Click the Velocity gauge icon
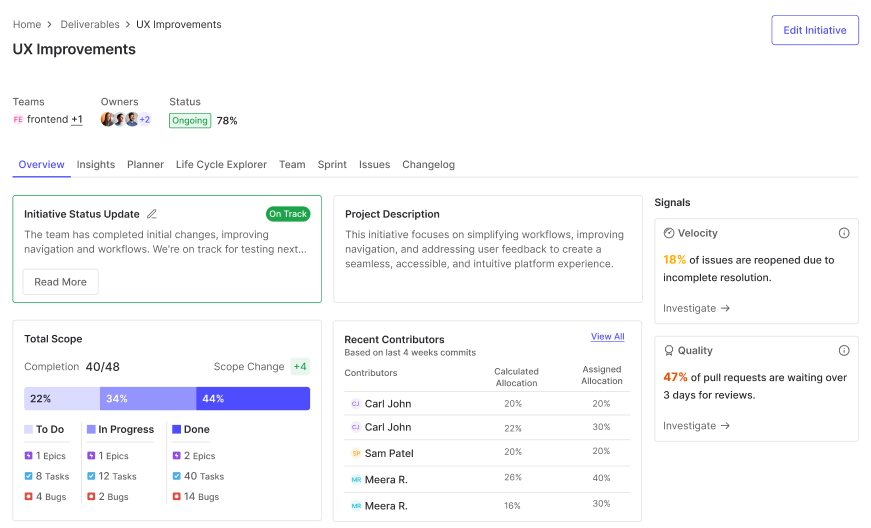The image size is (871, 528). pyautogui.click(x=669, y=233)
